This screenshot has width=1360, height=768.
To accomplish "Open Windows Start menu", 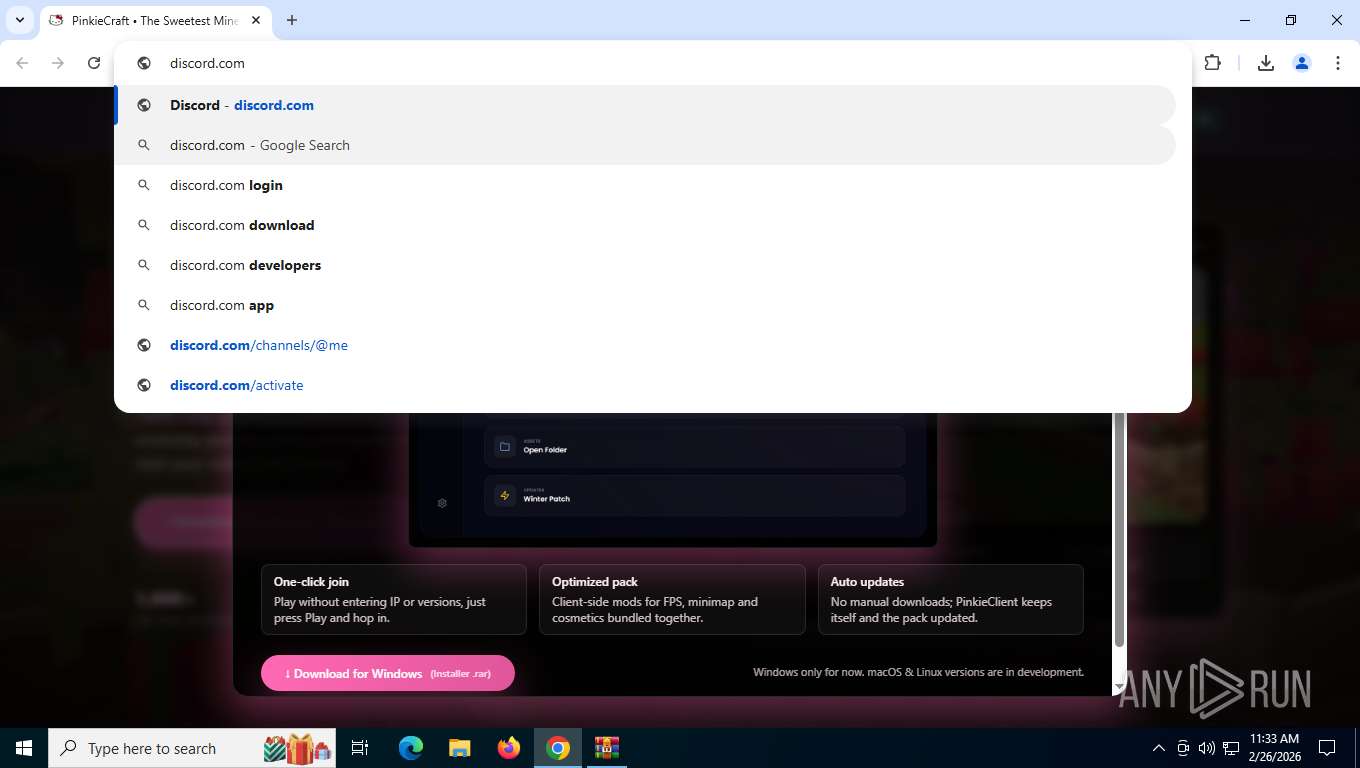I will pos(24,748).
